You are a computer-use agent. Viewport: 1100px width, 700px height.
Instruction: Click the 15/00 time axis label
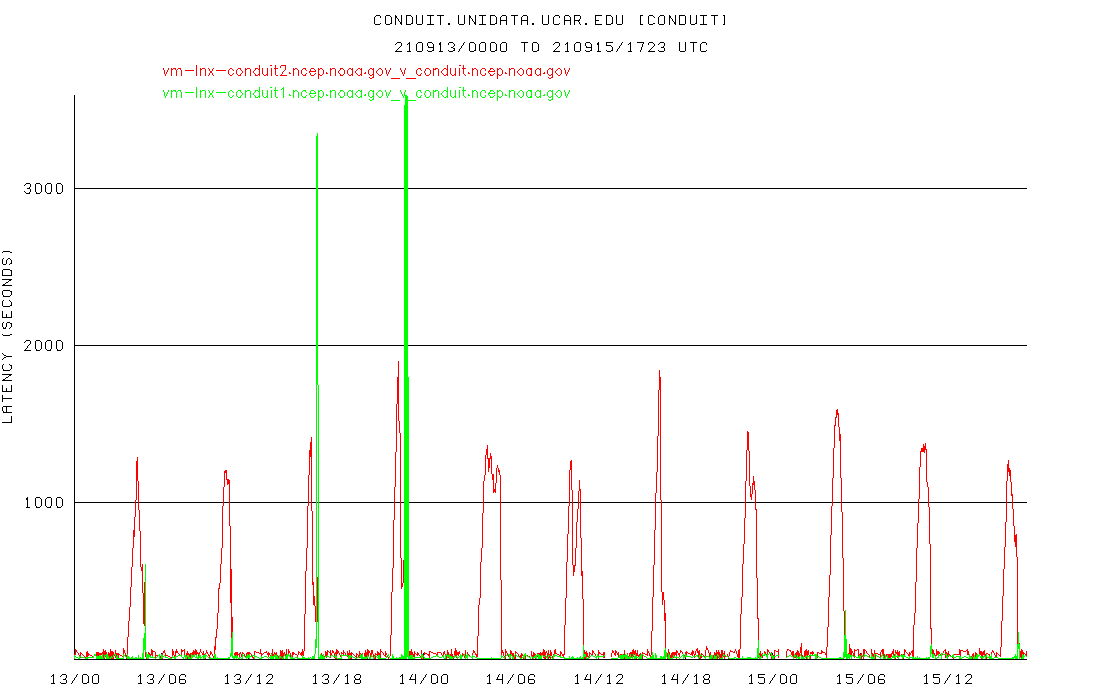[x=774, y=679]
